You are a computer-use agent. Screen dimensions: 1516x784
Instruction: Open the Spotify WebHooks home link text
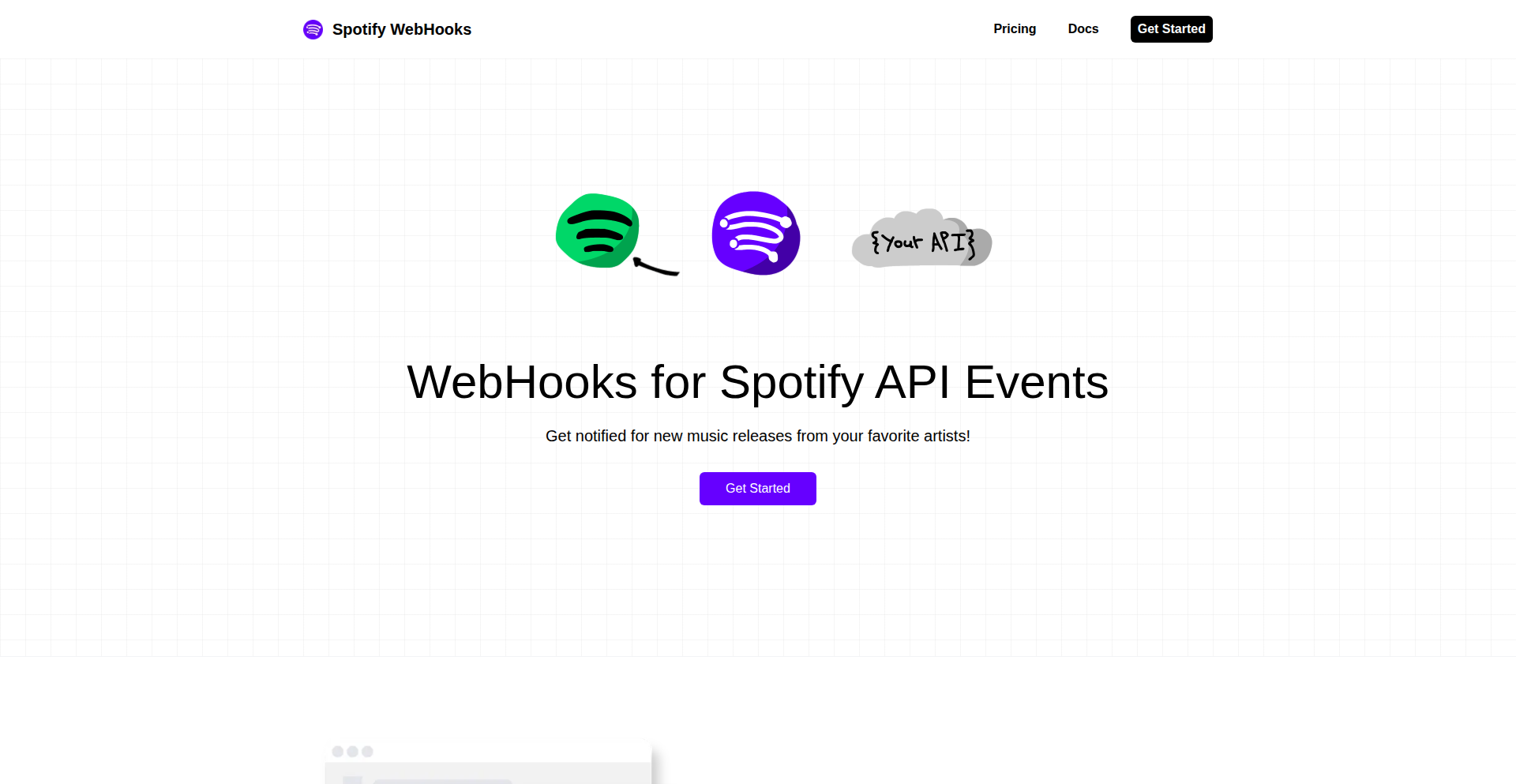[402, 29]
